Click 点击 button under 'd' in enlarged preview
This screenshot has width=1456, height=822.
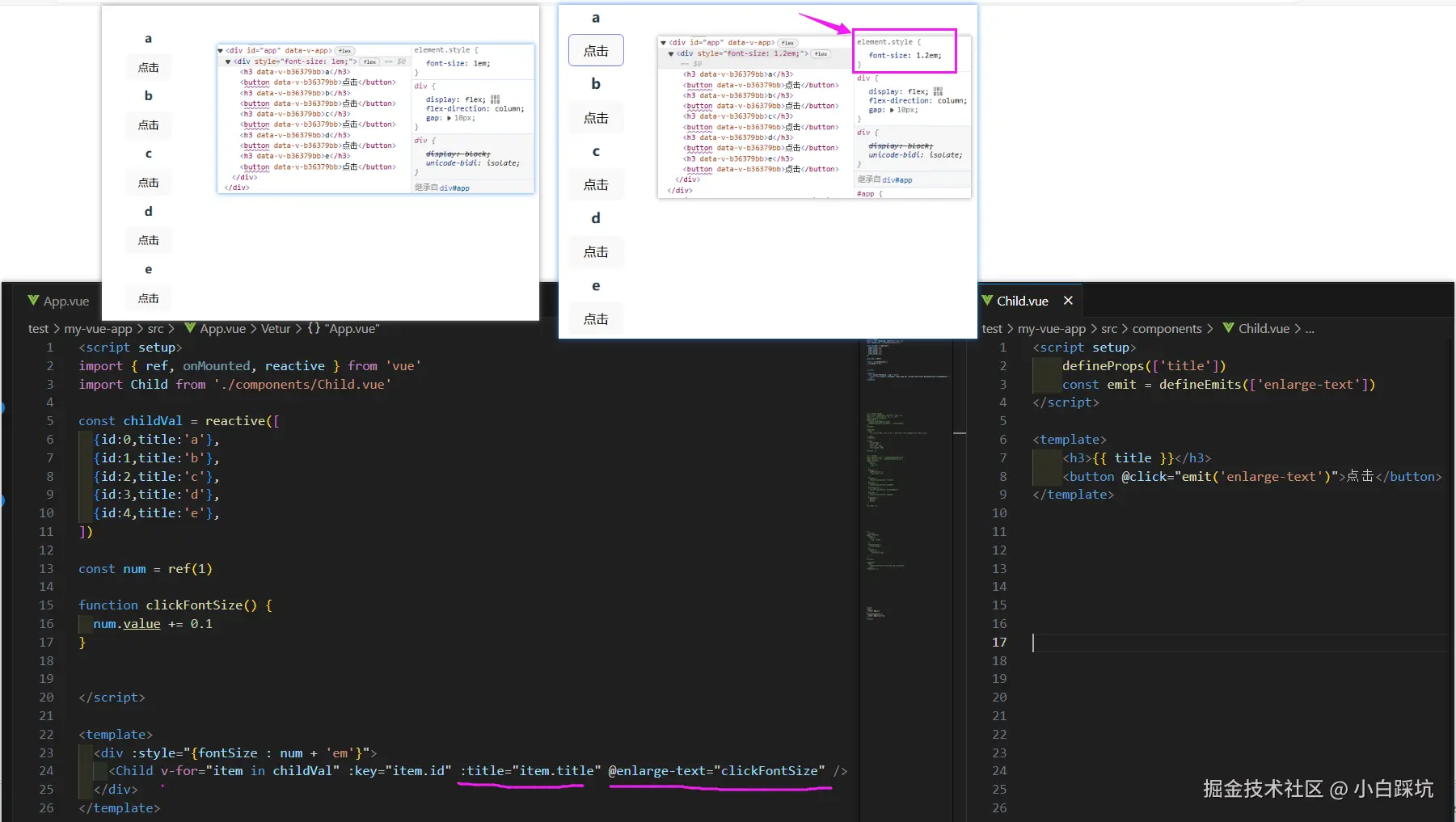pyautogui.click(x=596, y=252)
